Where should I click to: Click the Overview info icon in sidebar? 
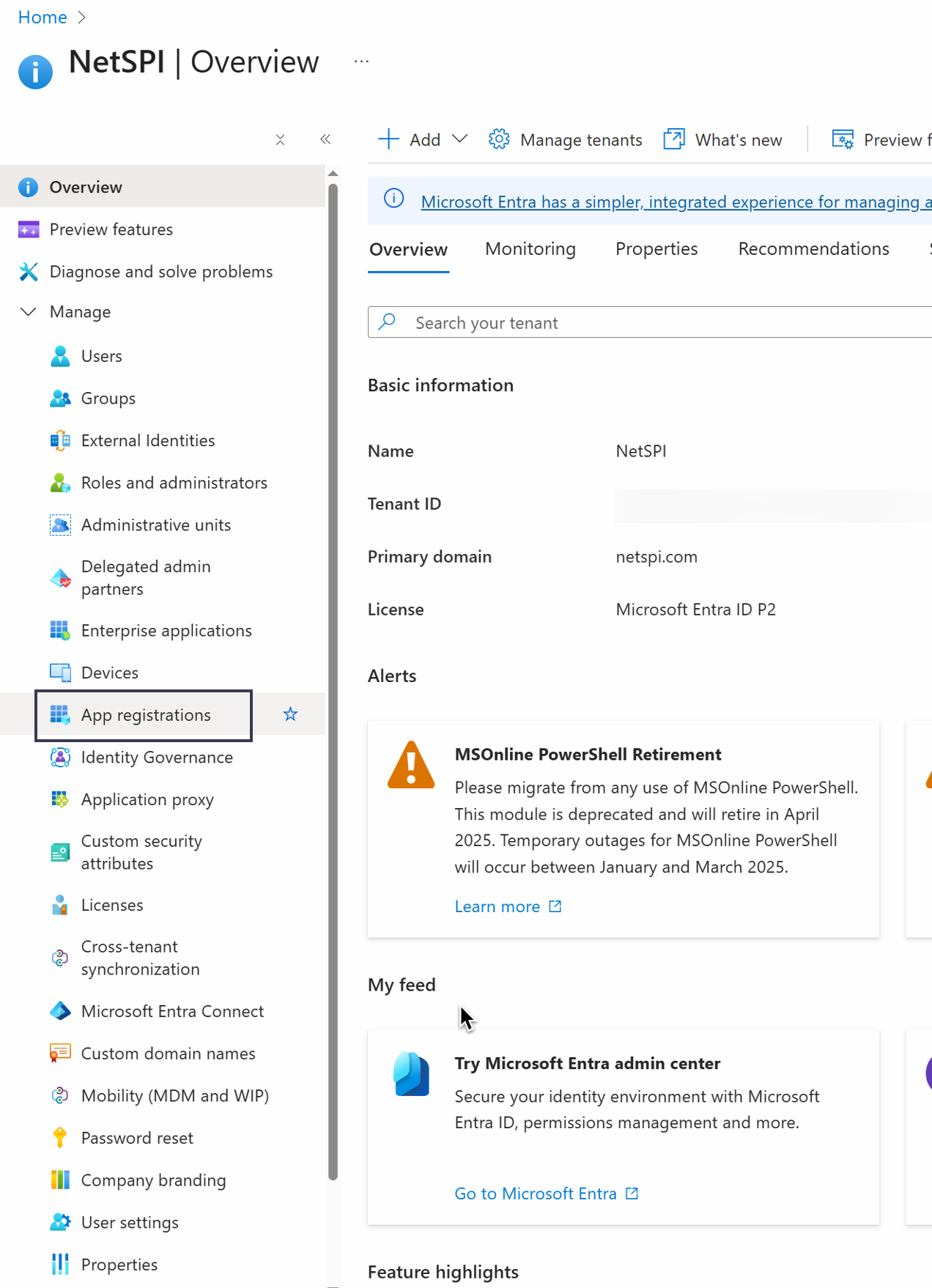pyautogui.click(x=28, y=188)
